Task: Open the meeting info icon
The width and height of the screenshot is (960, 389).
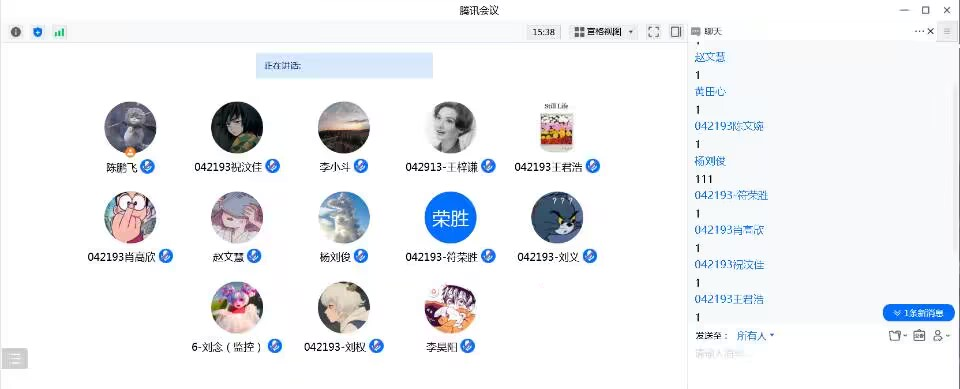Action: [16, 32]
